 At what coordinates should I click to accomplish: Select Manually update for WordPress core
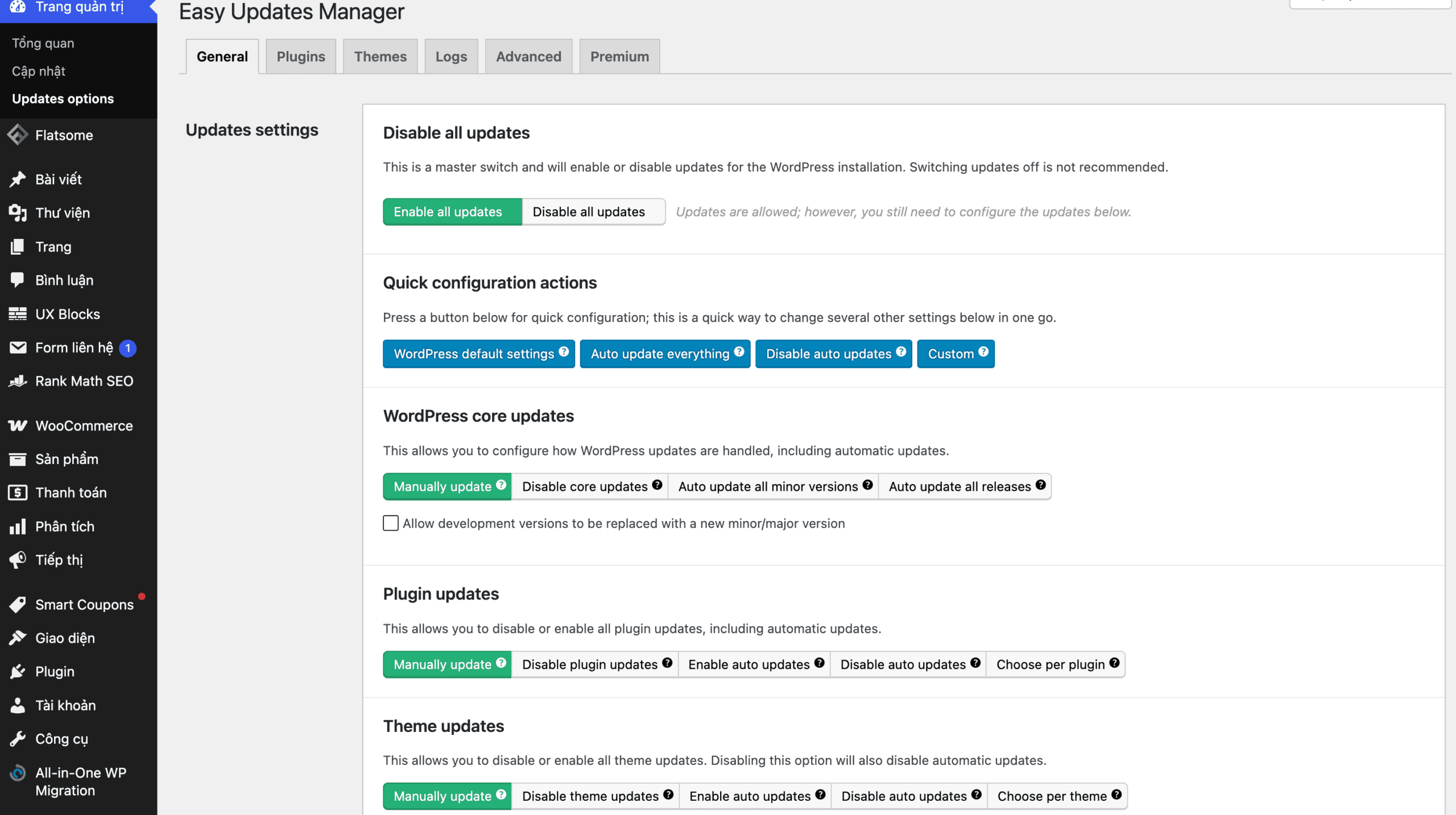447,486
